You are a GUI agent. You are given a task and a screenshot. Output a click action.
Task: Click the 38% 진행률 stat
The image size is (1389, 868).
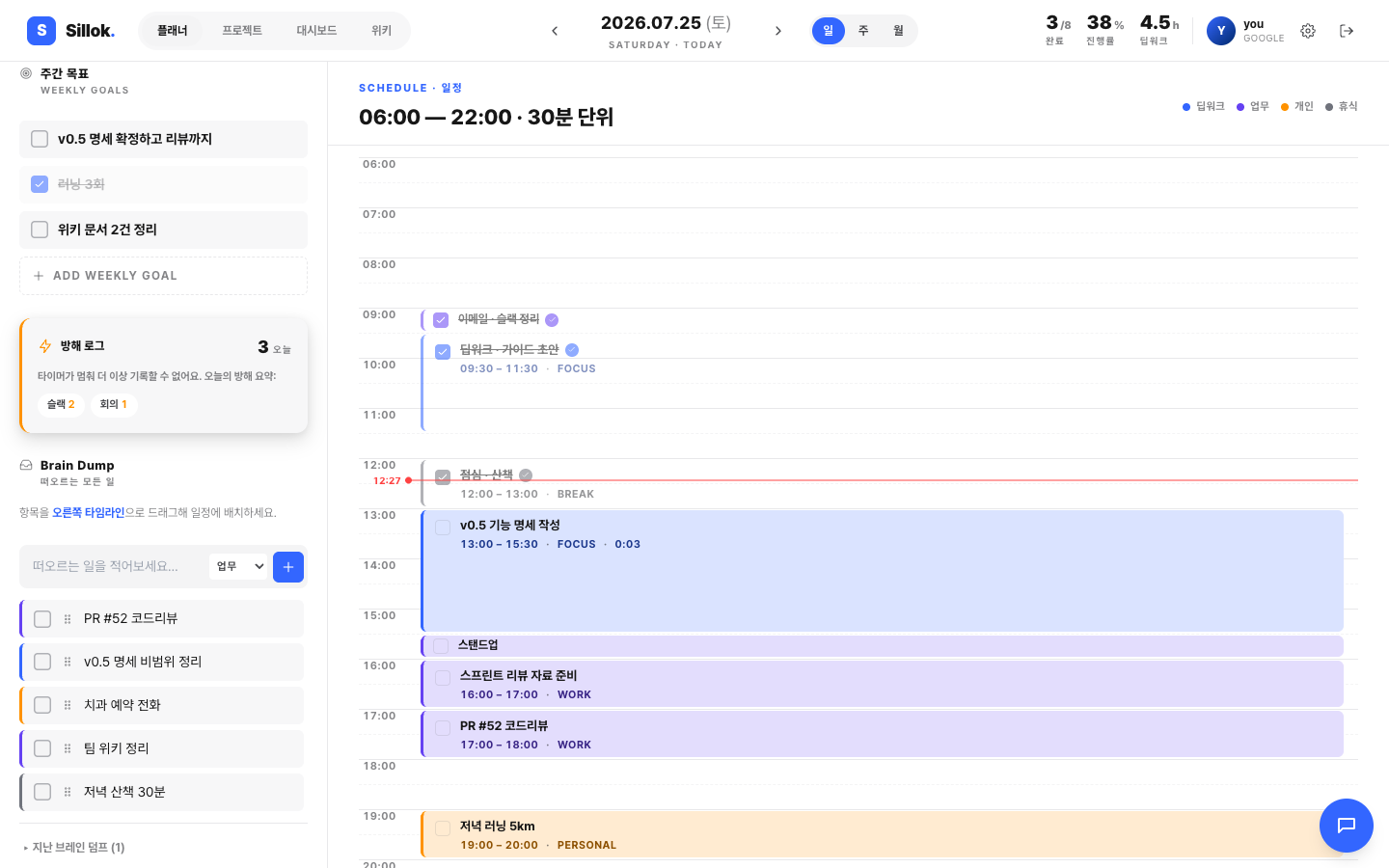(1104, 30)
